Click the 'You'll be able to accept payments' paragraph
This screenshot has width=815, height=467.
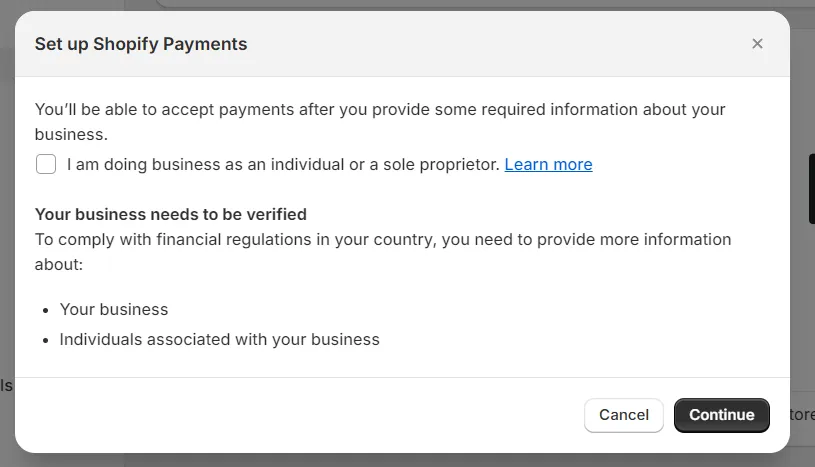380,110
